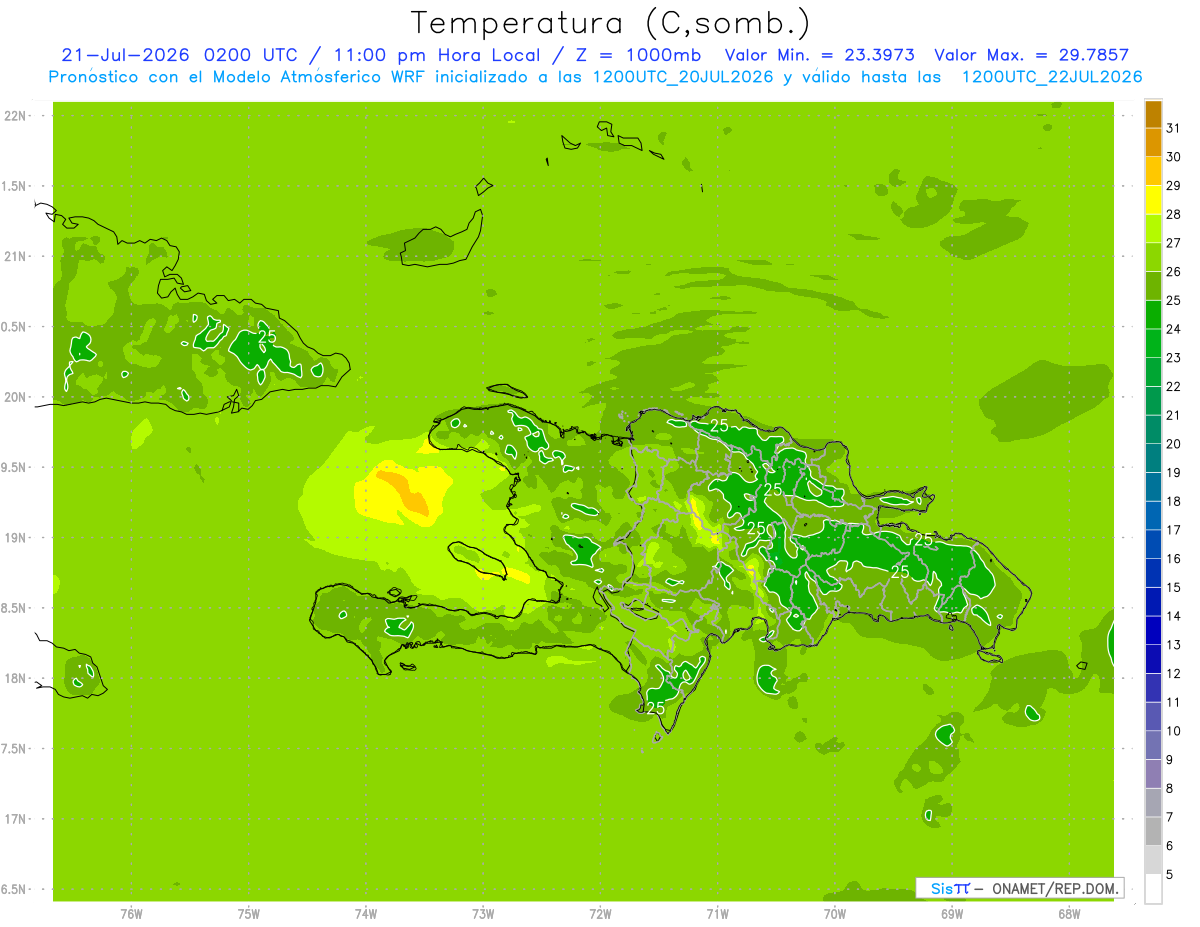Select the yellow-green legend segment between 27 and 28
1200x927 pixels.
(1153, 229)
